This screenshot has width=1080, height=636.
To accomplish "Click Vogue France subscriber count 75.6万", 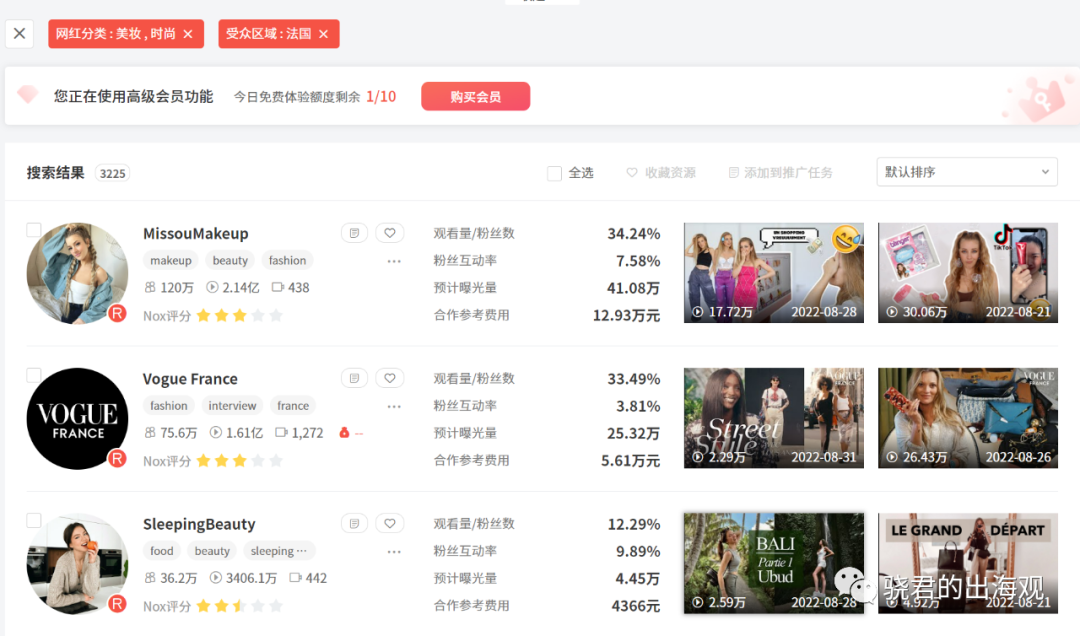I will pyautogui.click(x=170, y=433).
